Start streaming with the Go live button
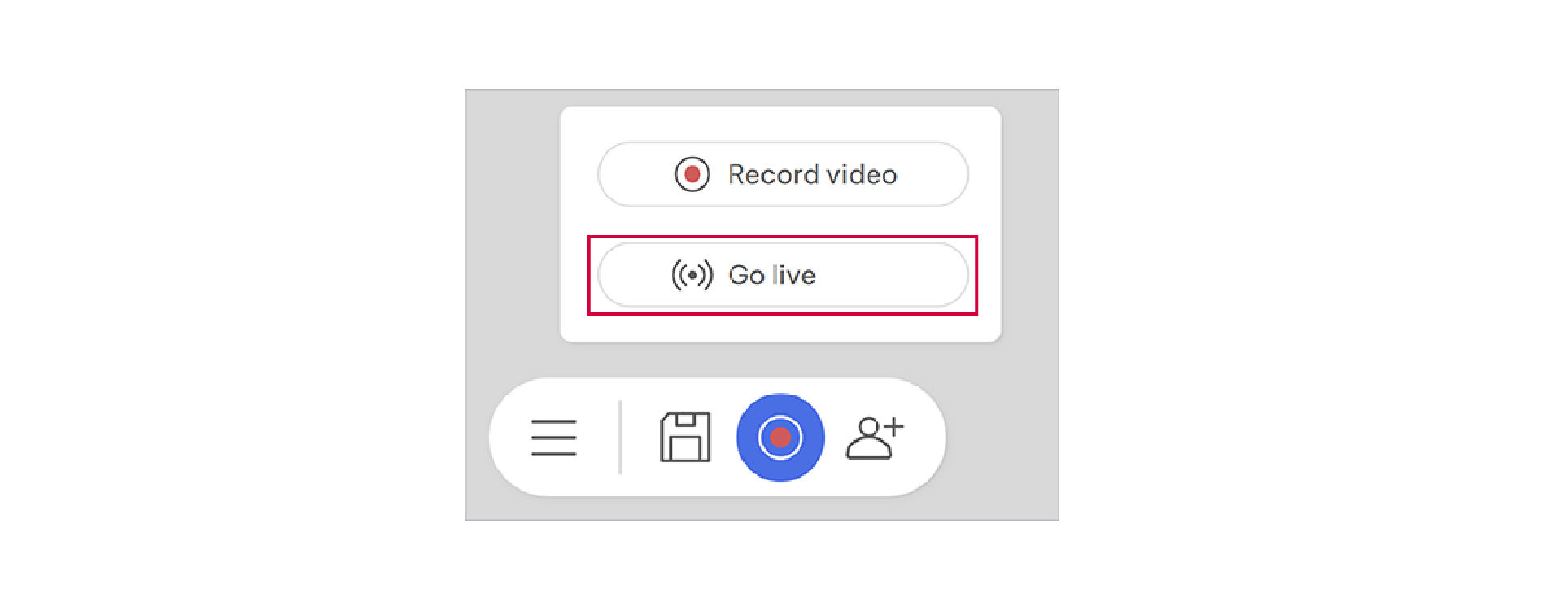The width and height of the screenshot is (1568, 602). pos(783,275)
